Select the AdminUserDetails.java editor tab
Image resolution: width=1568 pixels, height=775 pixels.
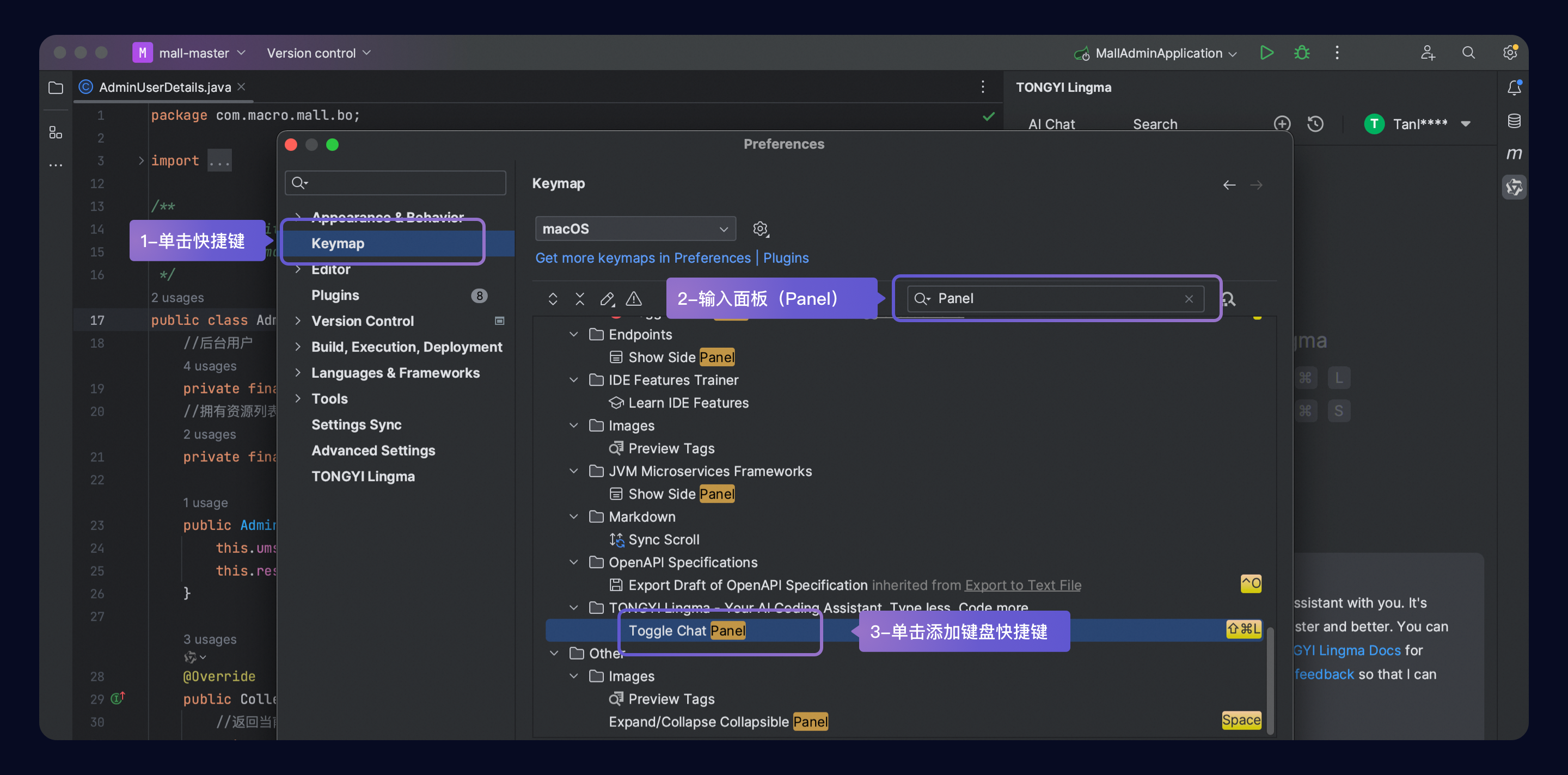(164, 87)
